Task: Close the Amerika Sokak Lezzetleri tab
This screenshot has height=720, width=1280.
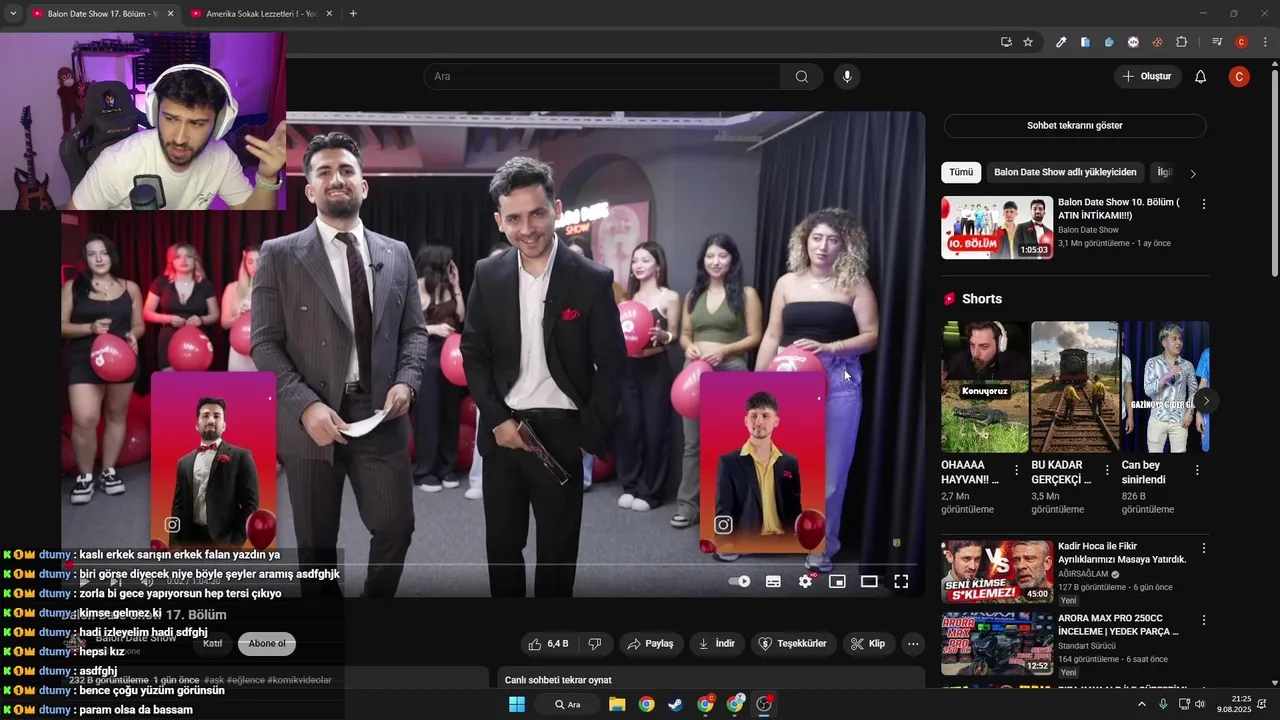Action: coord(330,14)
